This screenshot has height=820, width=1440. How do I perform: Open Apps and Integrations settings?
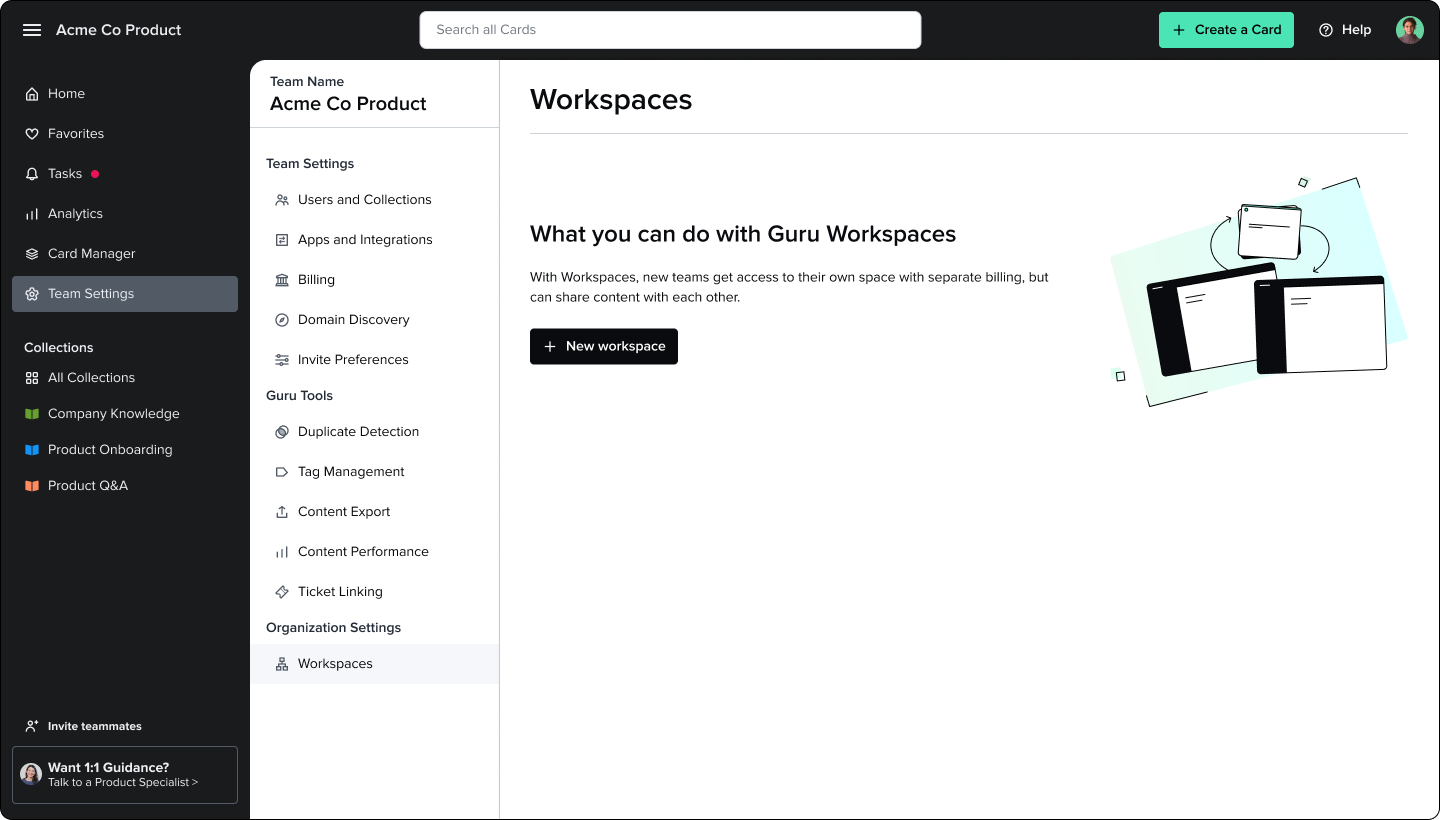pos(375,240)
